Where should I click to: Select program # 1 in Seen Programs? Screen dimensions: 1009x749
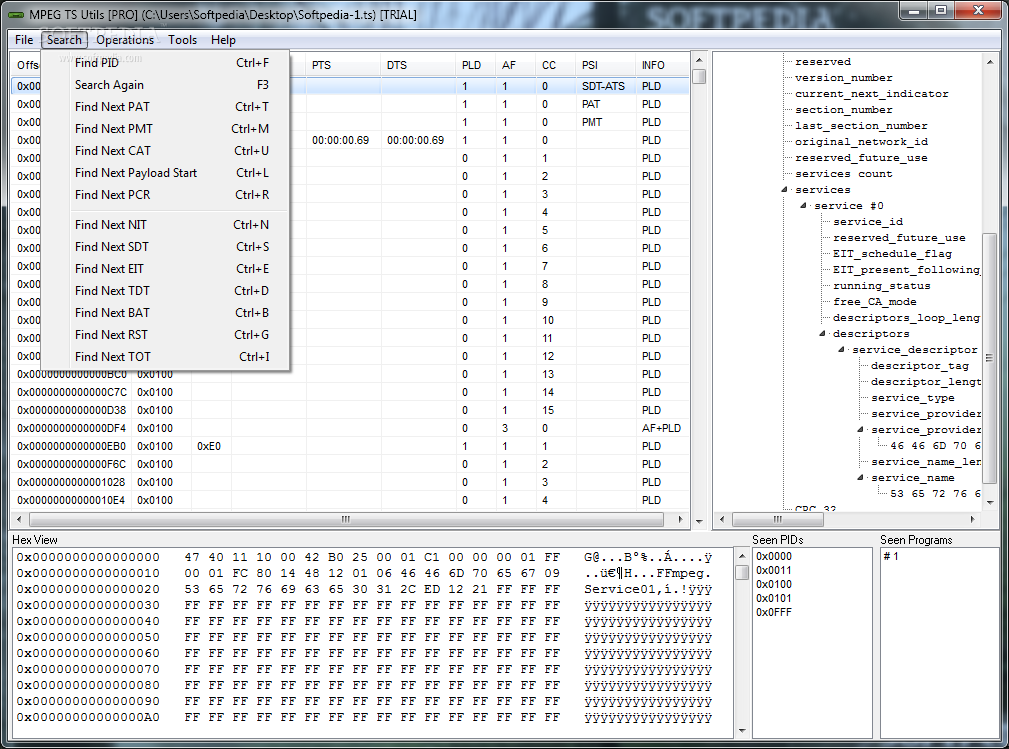click(891, 557)
